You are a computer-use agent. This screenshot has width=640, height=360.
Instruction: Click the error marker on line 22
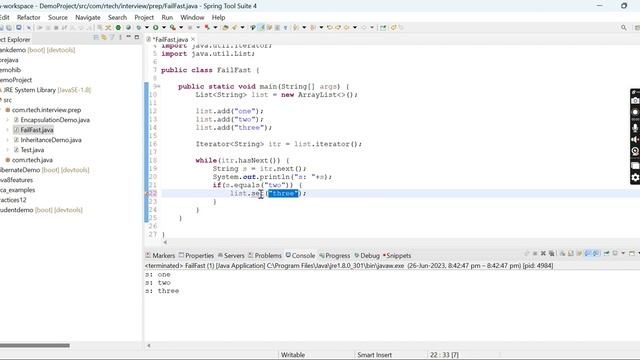tap(148, 193)
